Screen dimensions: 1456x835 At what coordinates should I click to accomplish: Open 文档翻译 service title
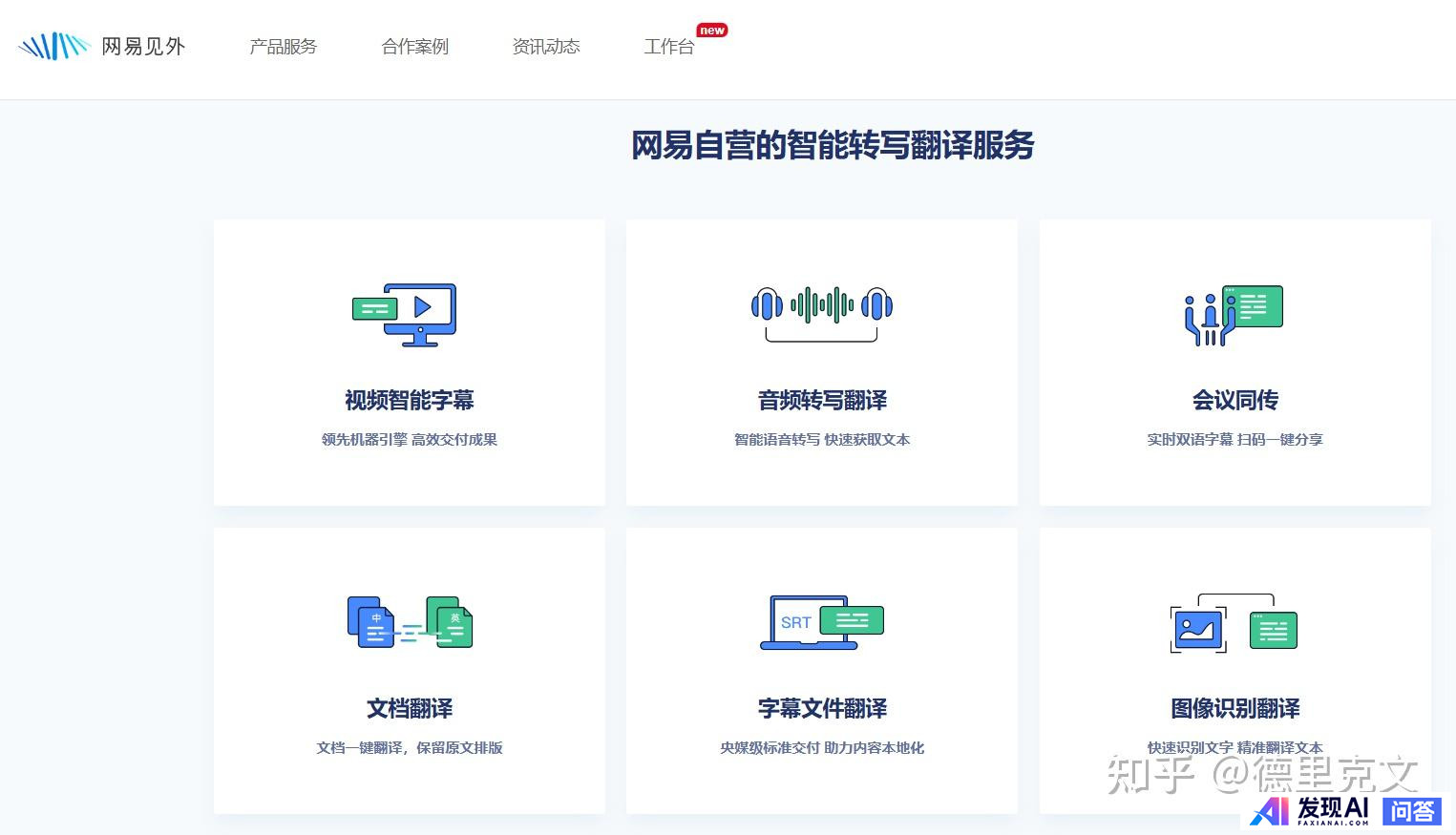coord(410,708)
